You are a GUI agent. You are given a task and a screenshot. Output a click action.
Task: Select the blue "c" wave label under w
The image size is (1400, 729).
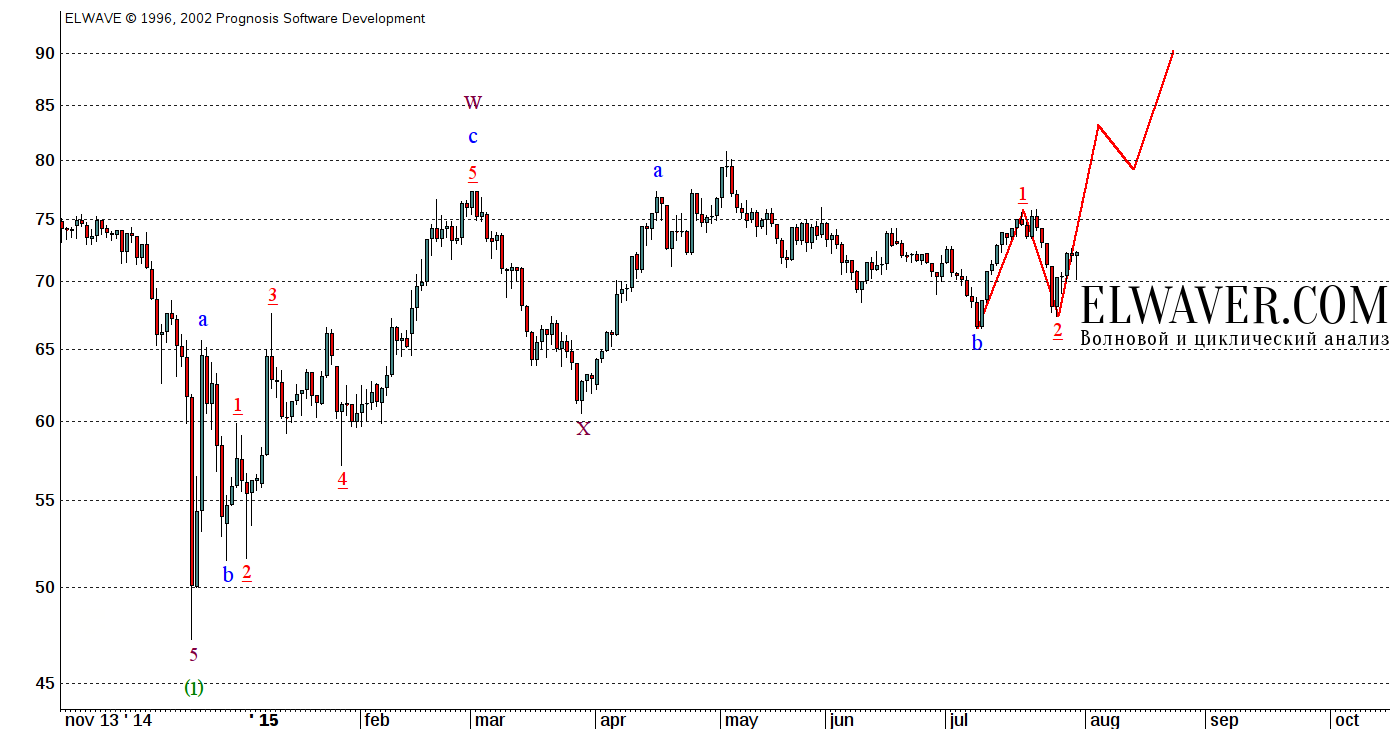(x=473, y=137)
